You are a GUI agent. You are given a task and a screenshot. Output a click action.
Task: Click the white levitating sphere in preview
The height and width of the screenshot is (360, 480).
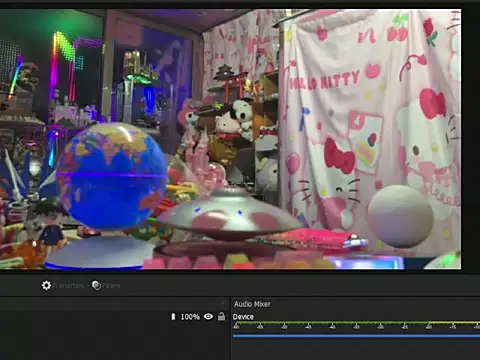point(401,216)
